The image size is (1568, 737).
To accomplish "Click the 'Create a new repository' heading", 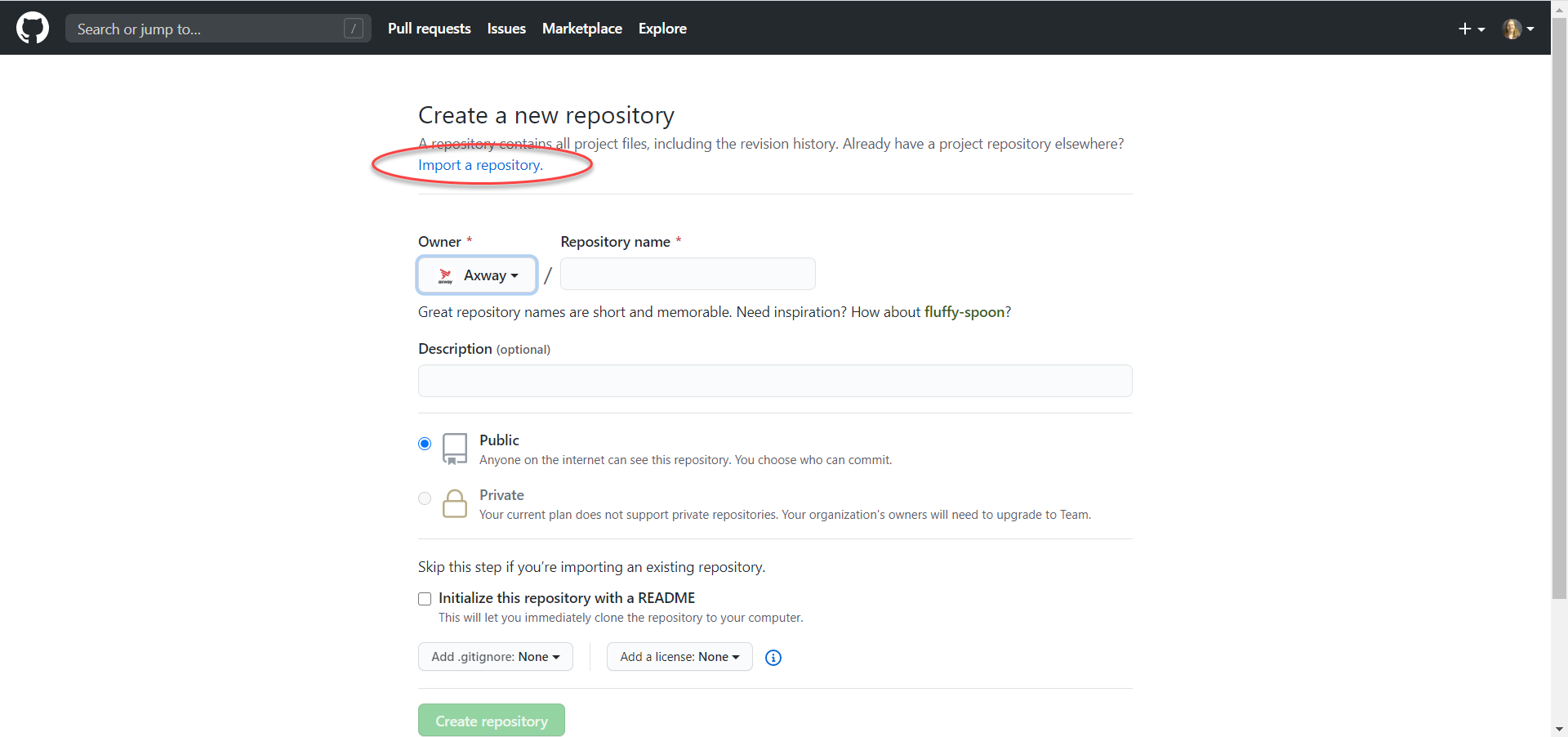I will click(x=546, y=115).
